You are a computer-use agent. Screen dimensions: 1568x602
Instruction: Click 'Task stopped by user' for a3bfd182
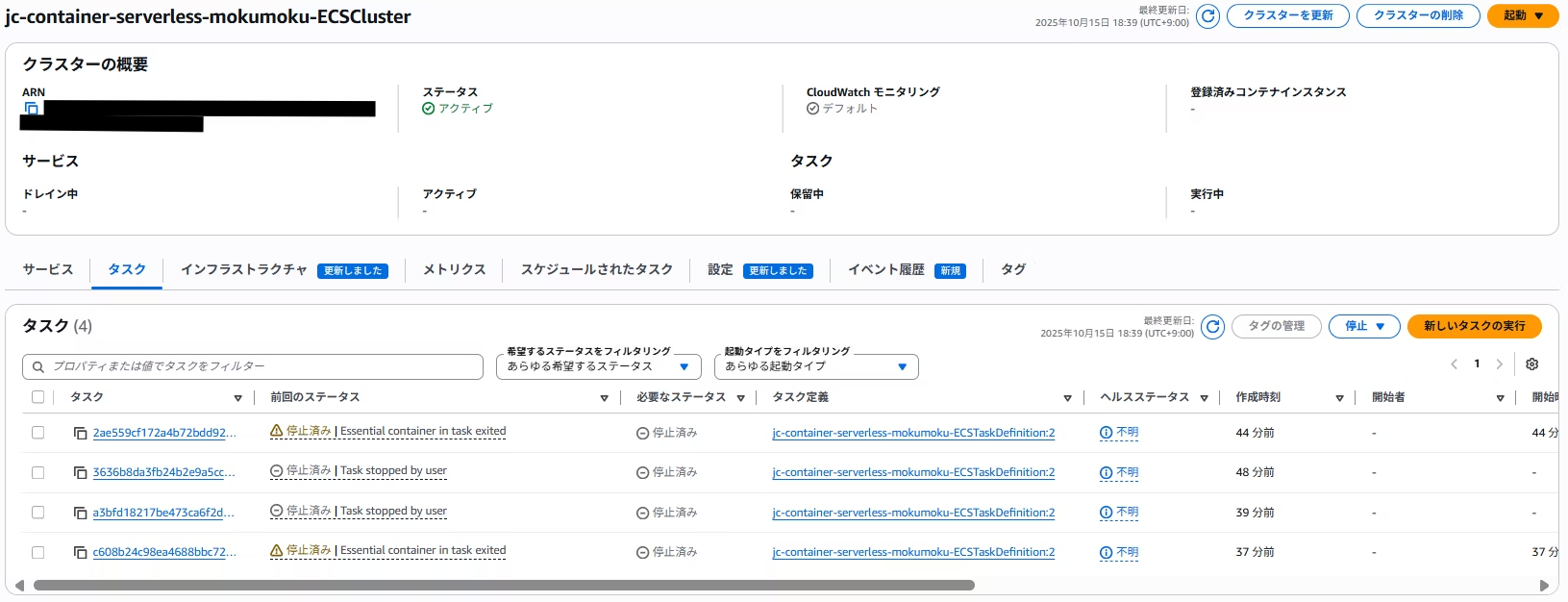point(393,511)
